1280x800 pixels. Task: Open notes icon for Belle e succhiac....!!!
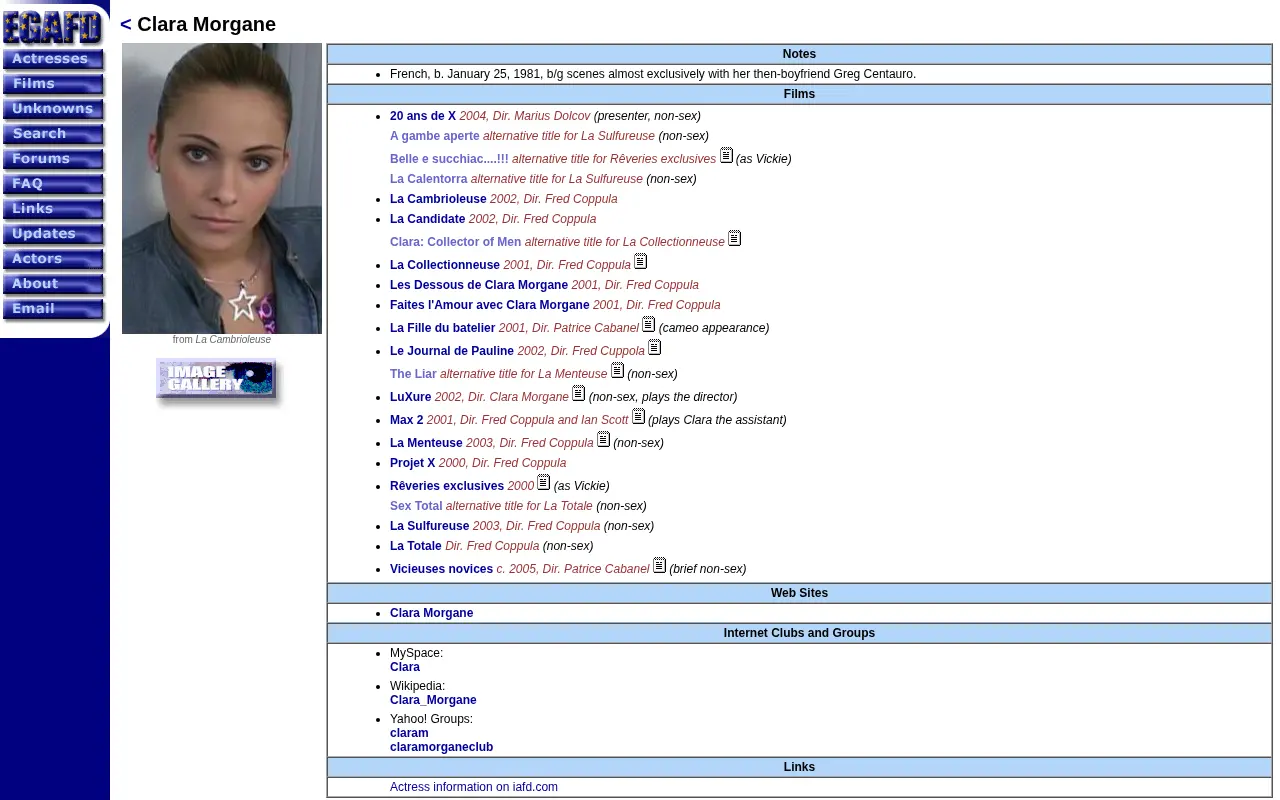pyautogui.click(x=726, y=156)
